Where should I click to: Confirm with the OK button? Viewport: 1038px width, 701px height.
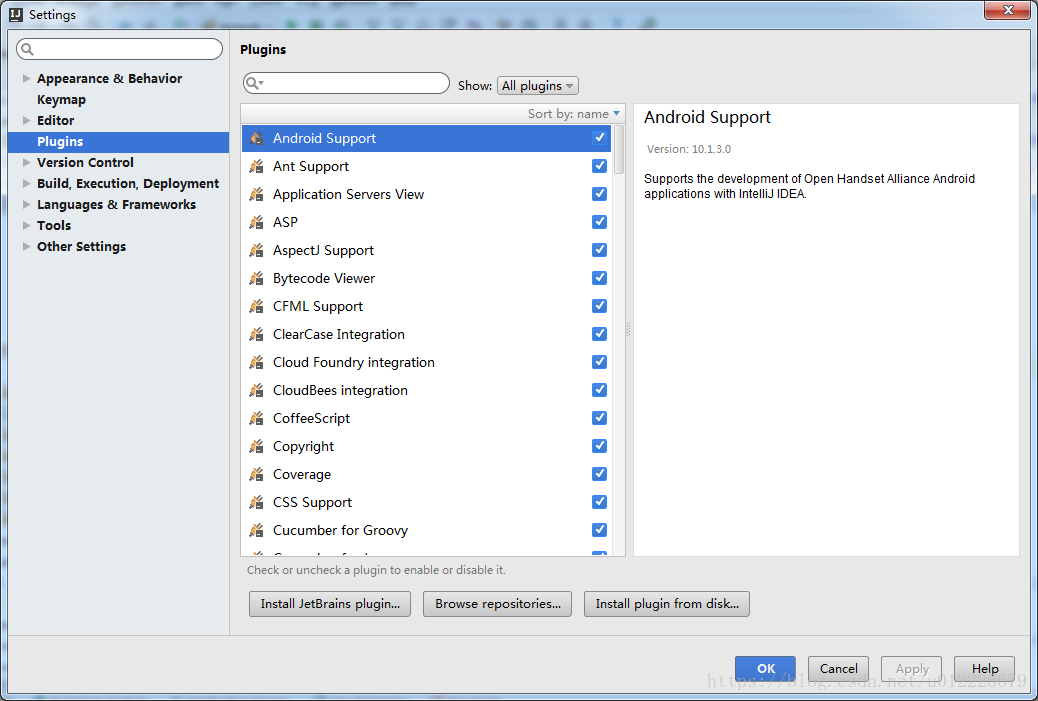tap(765, 669)
